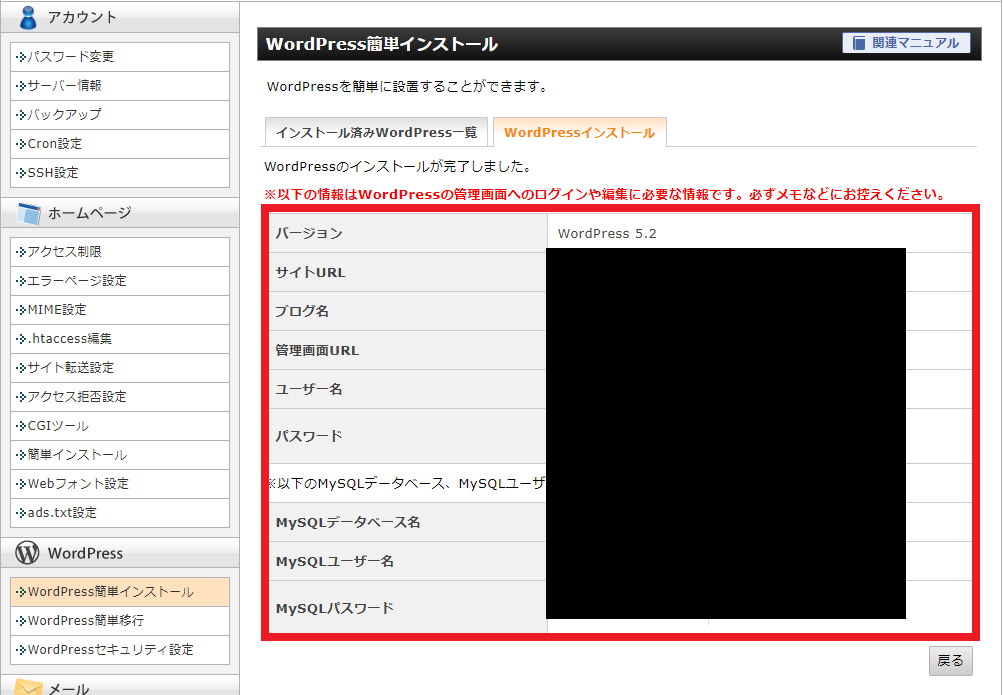Select the WordPressインストール tab

click(579, 132)
